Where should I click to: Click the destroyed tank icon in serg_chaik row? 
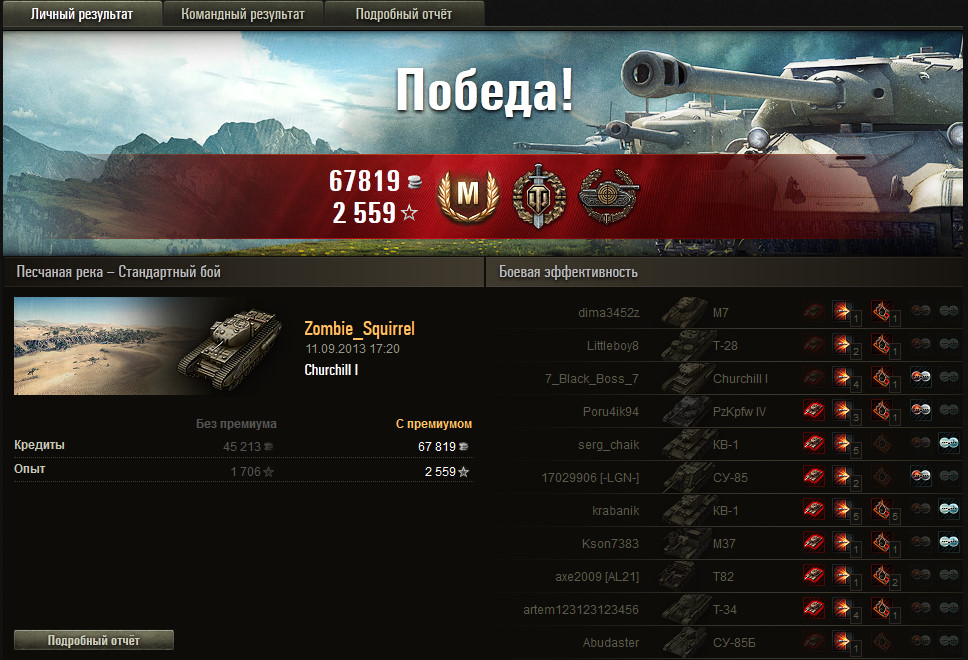pyautogui.click(x=814, y=444)
